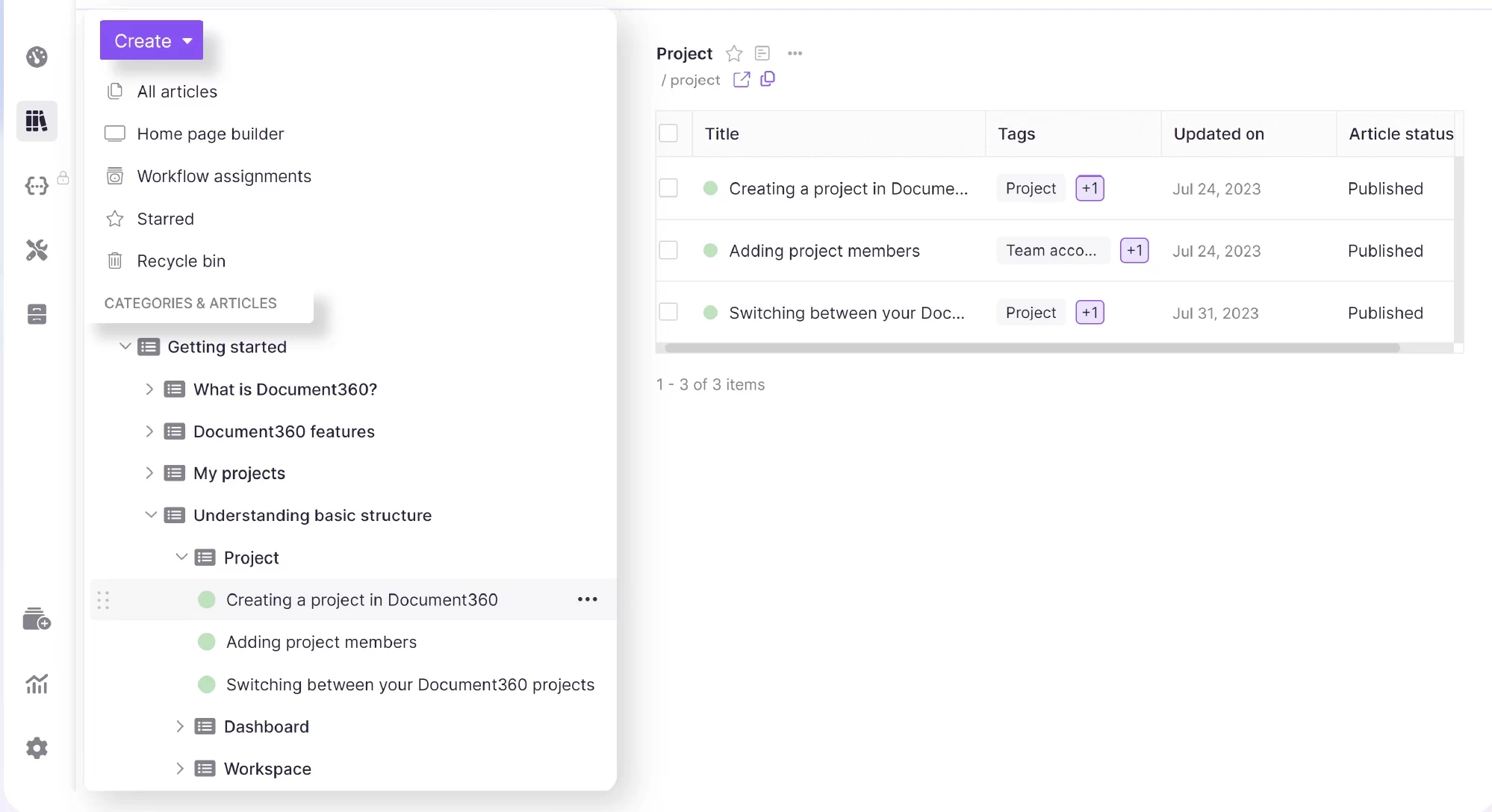Viewport: 1492px width, 812px height.
Task: Expand the Document360 features category
Action: (149, 431)
